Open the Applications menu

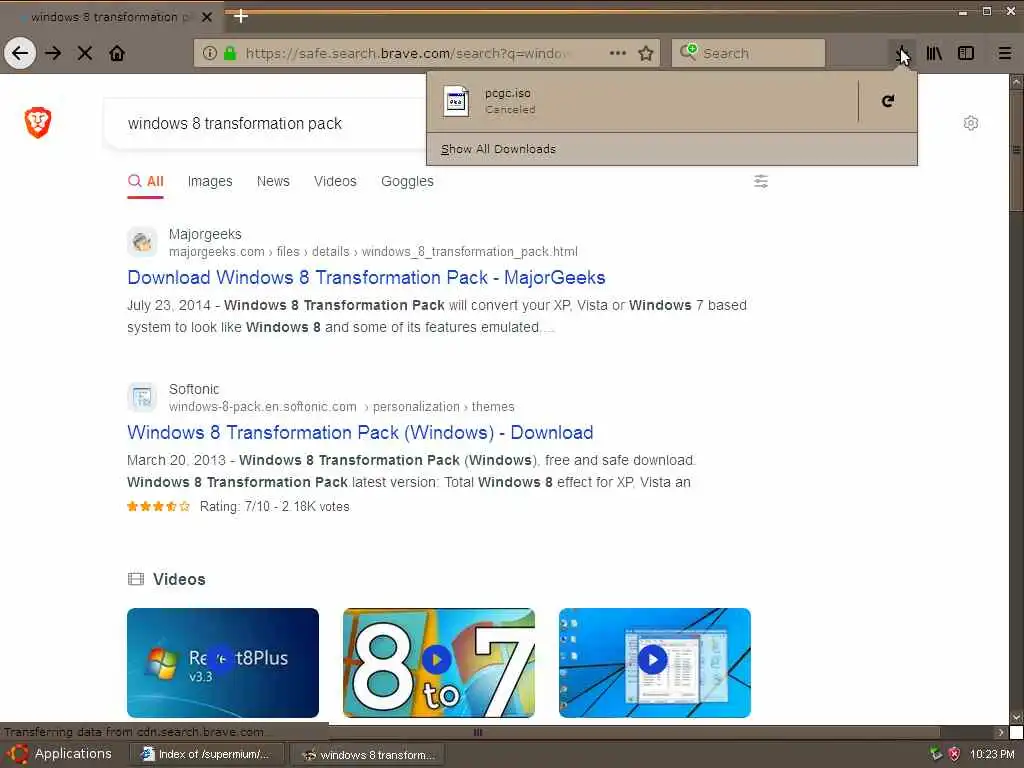tap(60, 754)
